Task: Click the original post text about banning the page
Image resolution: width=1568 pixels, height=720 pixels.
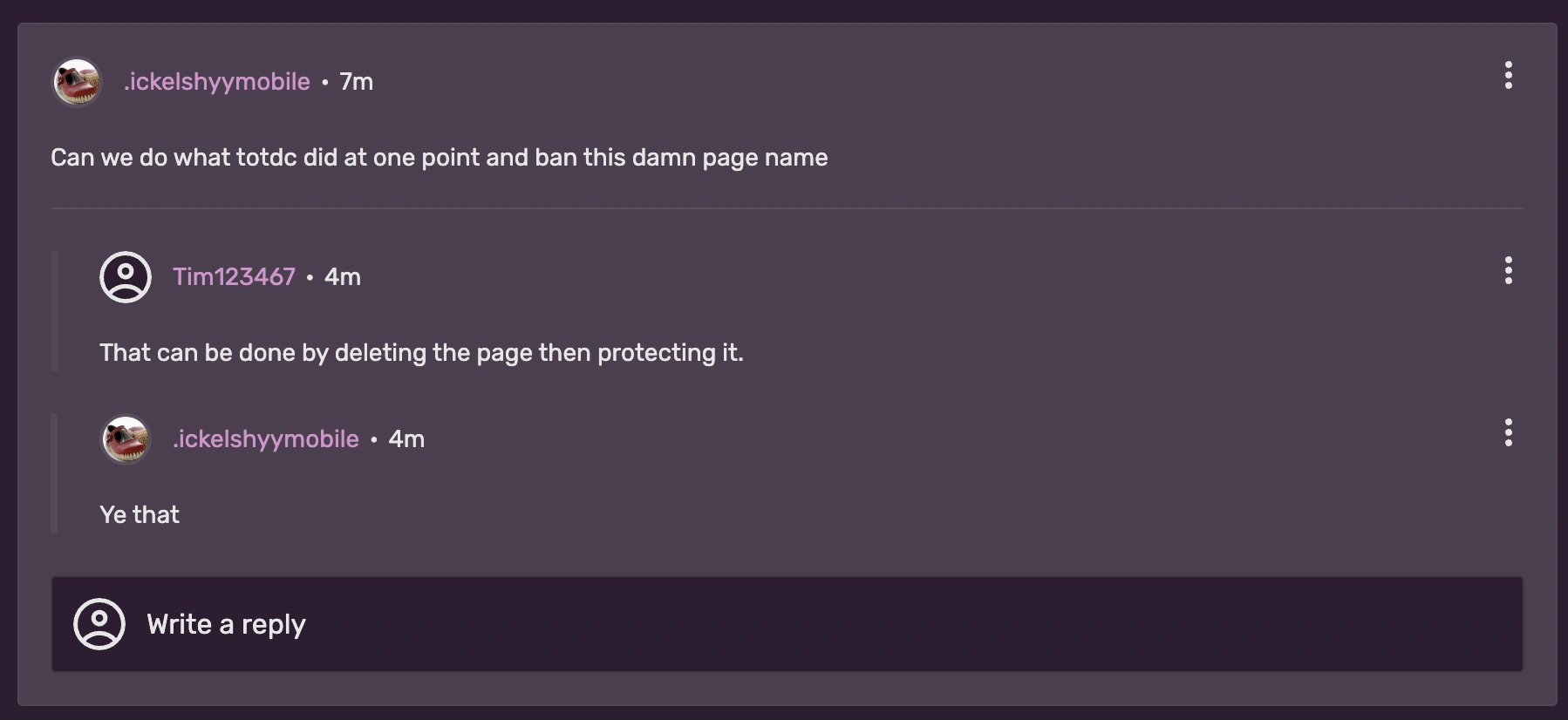Action: pos(439,158)
